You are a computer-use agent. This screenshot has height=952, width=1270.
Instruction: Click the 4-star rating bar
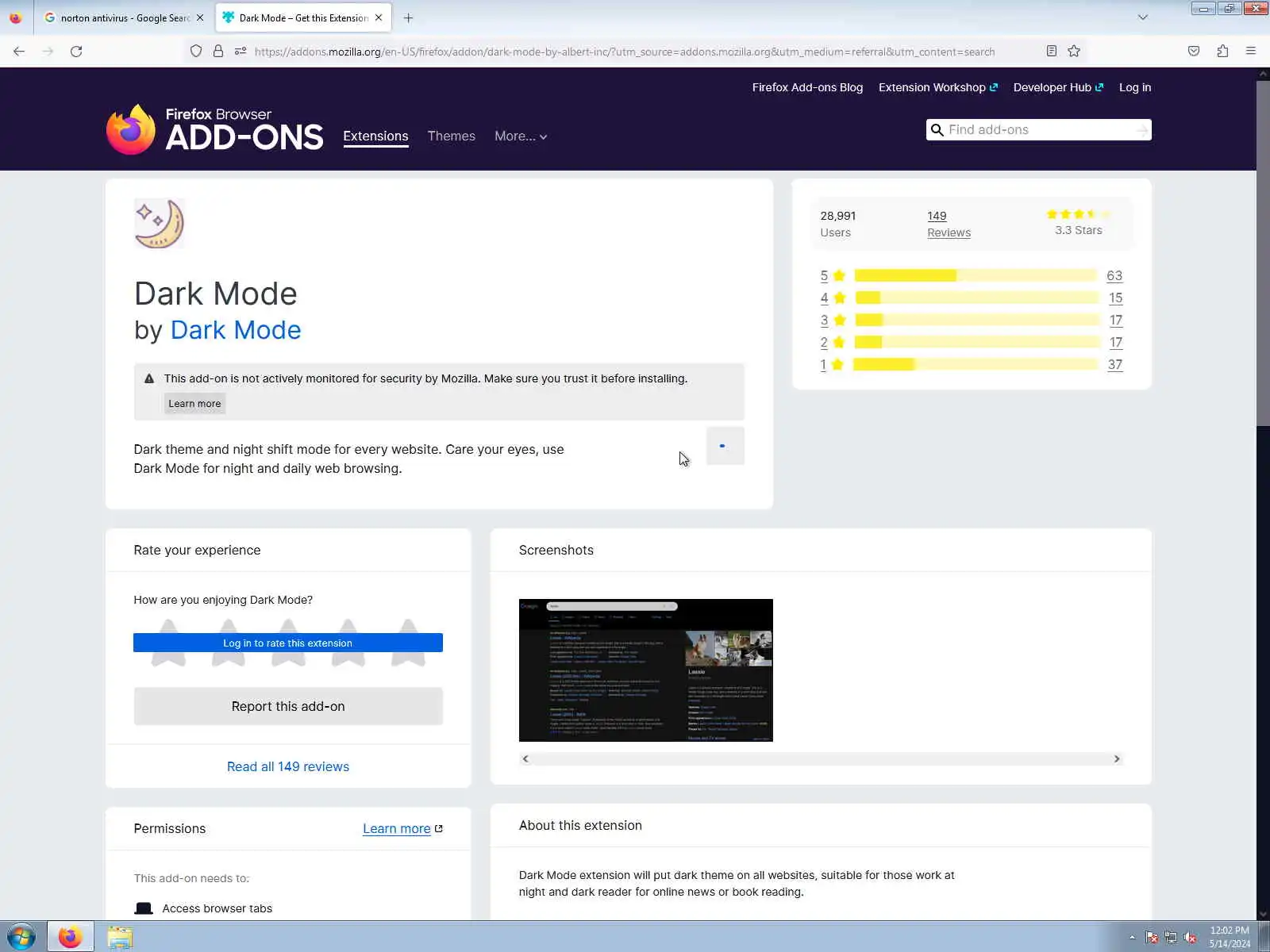click(x=976, y=297)
